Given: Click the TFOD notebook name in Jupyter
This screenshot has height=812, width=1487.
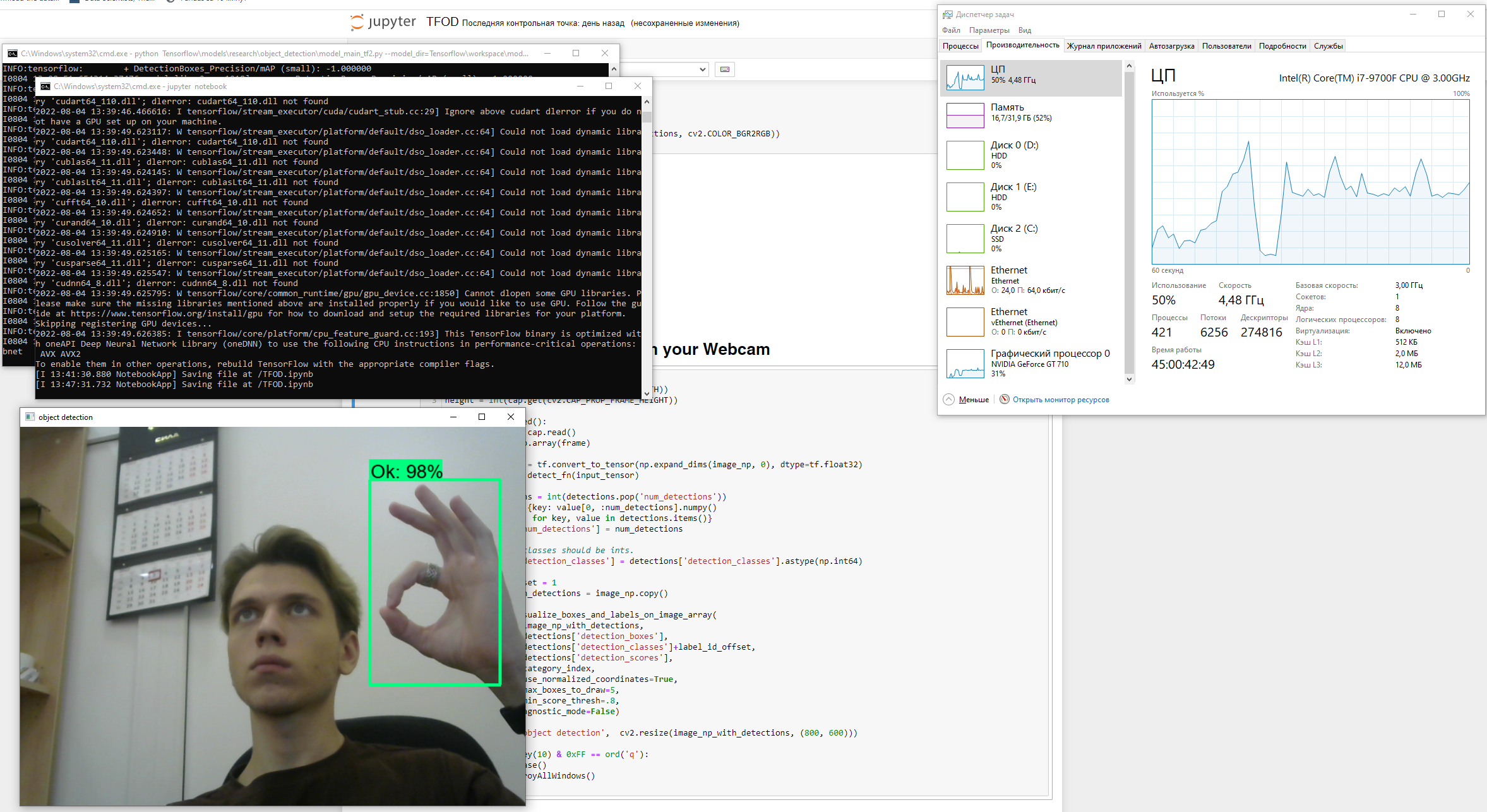Looking at the screenshot, I should coord(442,22).
